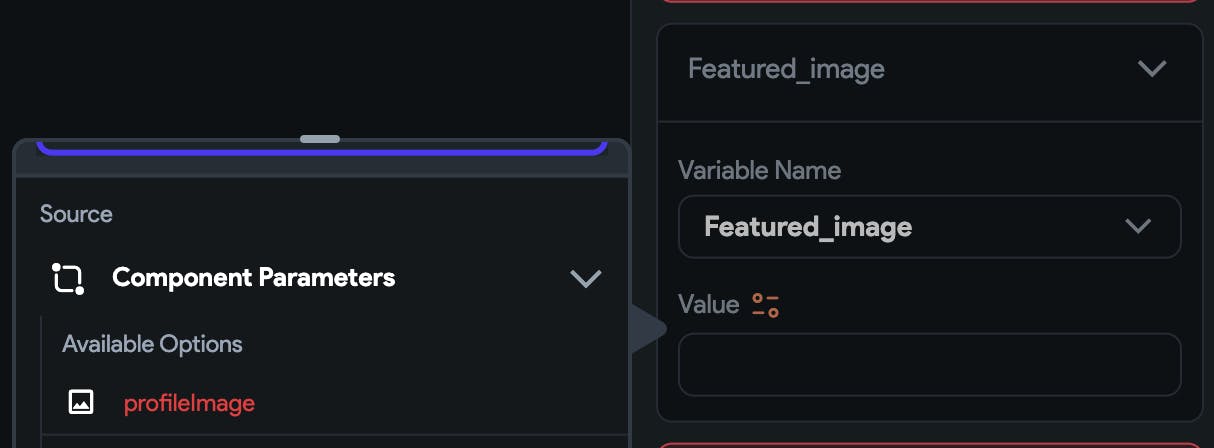This screenshot has height=448, width=1214.
Task: Click the Featured_image section header title
Action: coord(786,69)
